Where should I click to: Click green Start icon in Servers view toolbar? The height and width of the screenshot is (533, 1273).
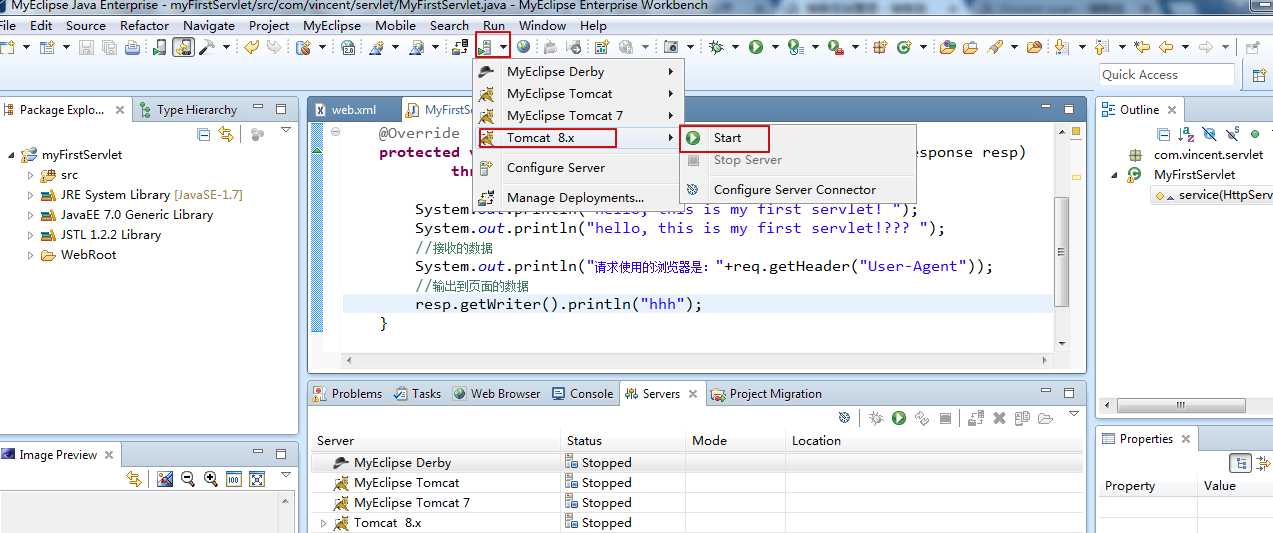(x=899, y=418)
